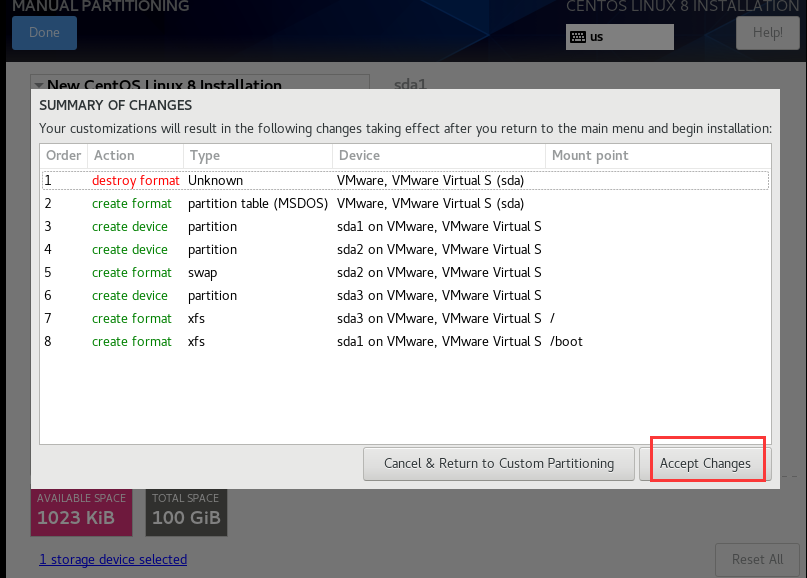Select the Unknown type cell
The width and height of the screenshot is (807, 578).
215,181
